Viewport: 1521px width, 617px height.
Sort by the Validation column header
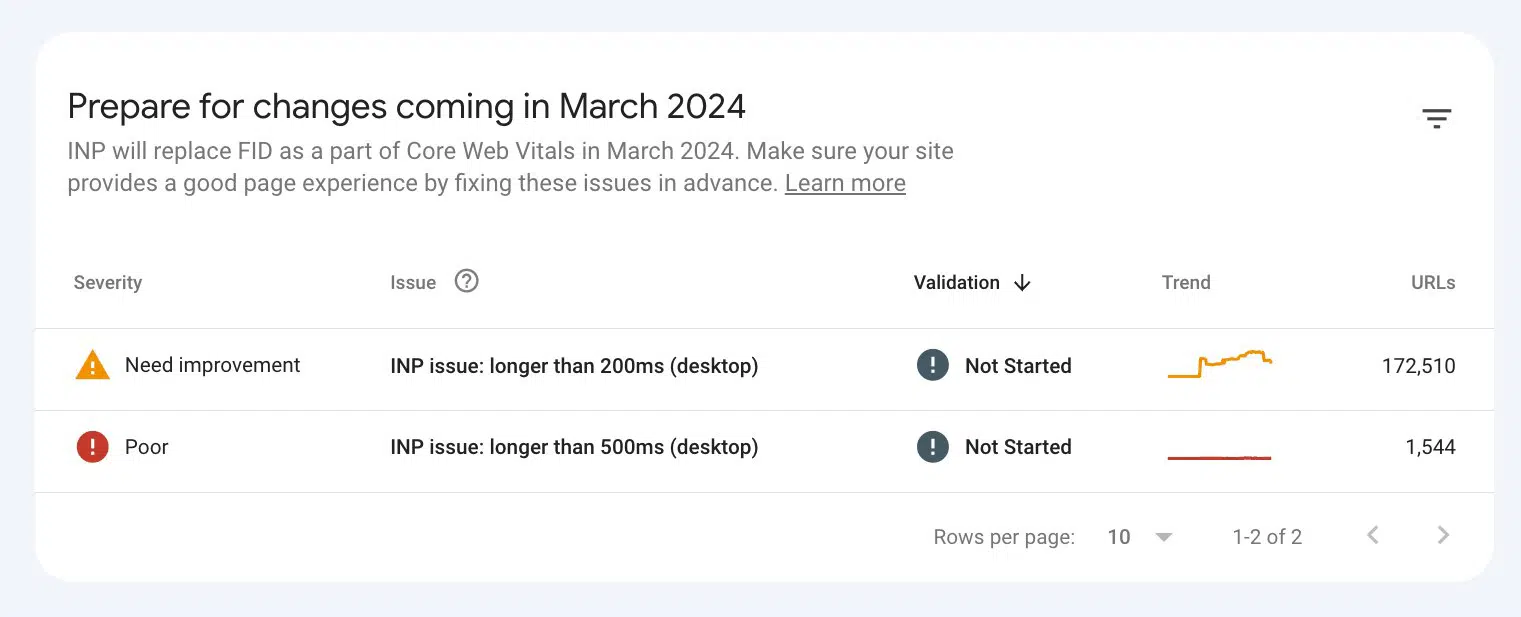click(957, 283)
